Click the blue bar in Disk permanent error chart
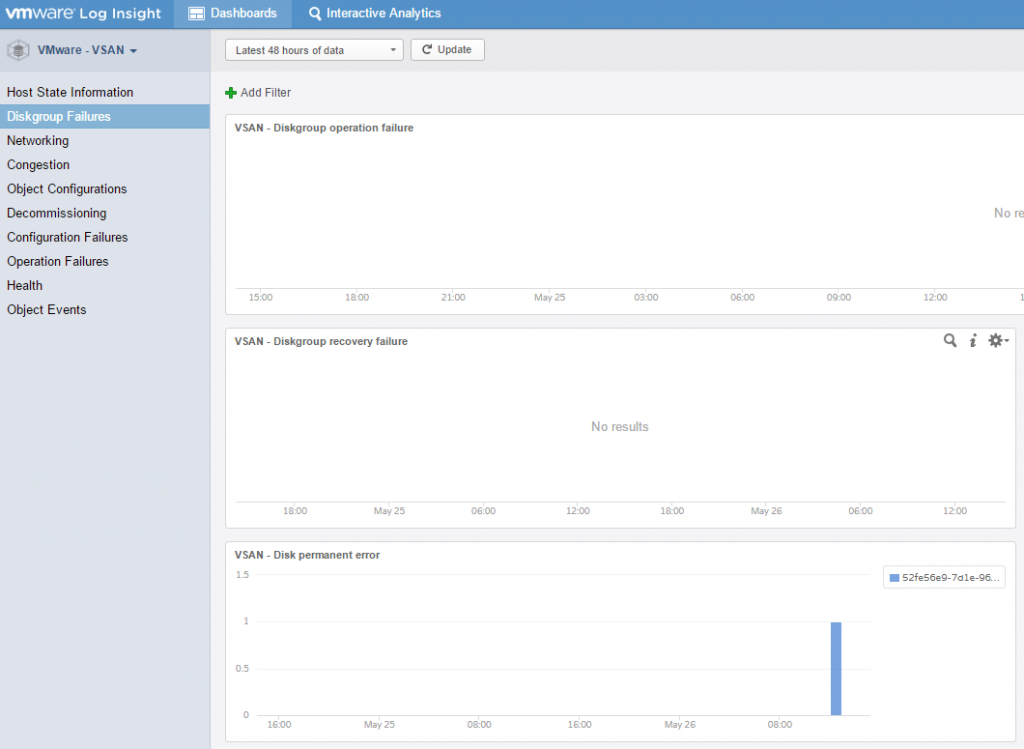The image size is (1024, 749). (836, 669)
